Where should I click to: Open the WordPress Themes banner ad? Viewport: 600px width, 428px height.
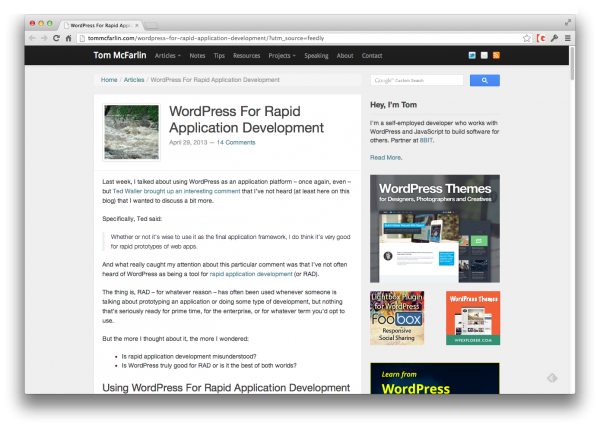click(435, 229)
